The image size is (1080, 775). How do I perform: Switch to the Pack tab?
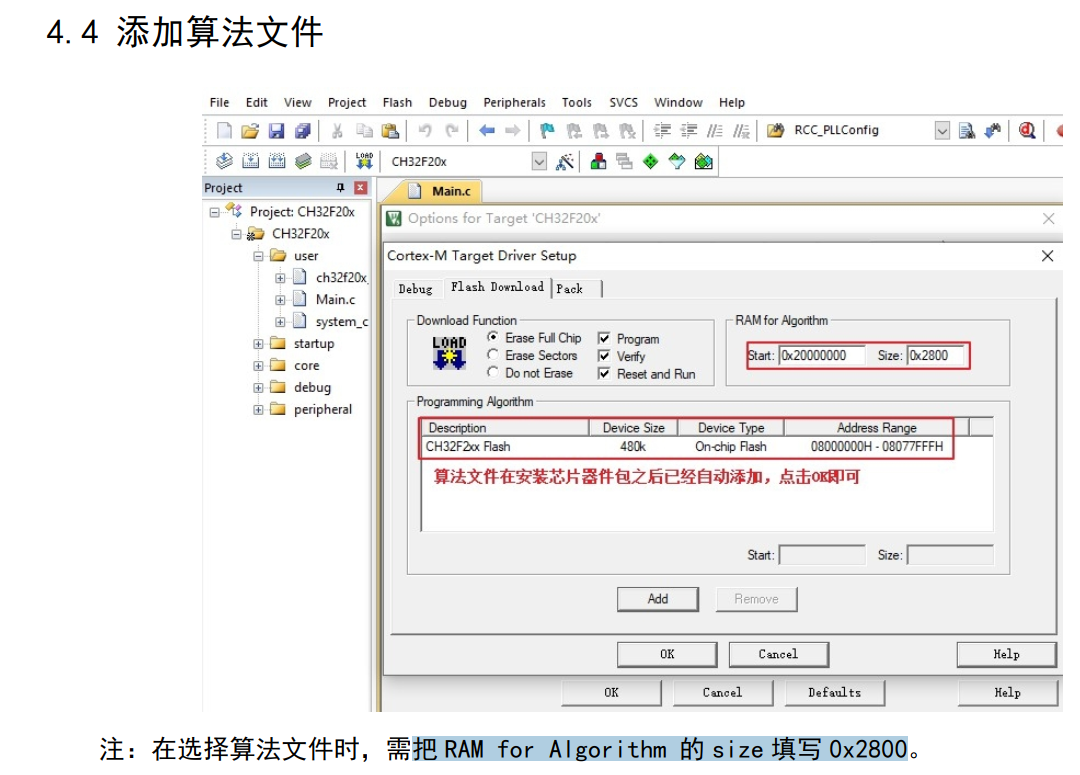(x=570, y=289)
